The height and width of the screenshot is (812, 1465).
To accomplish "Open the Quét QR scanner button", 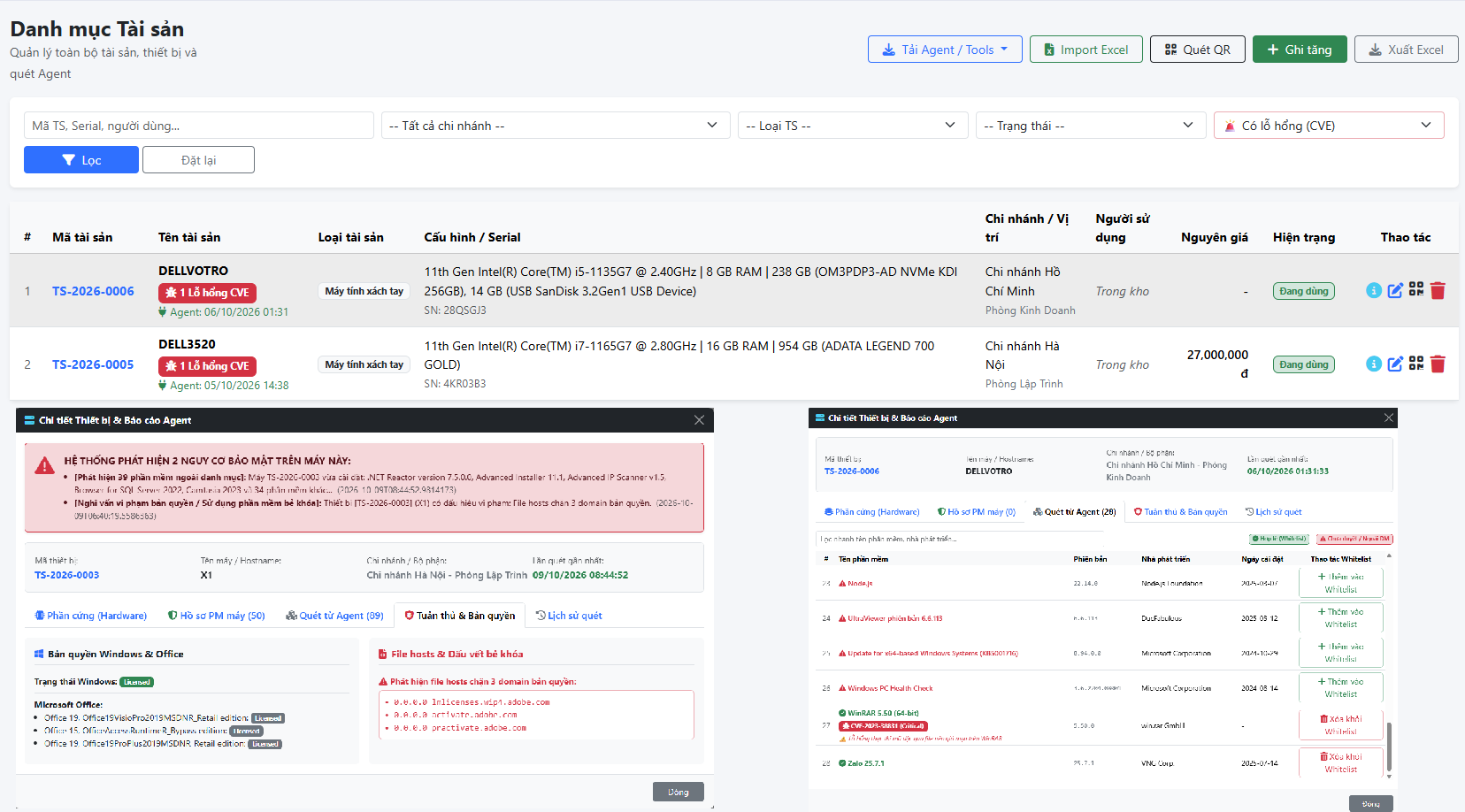I will (1198, 50).
